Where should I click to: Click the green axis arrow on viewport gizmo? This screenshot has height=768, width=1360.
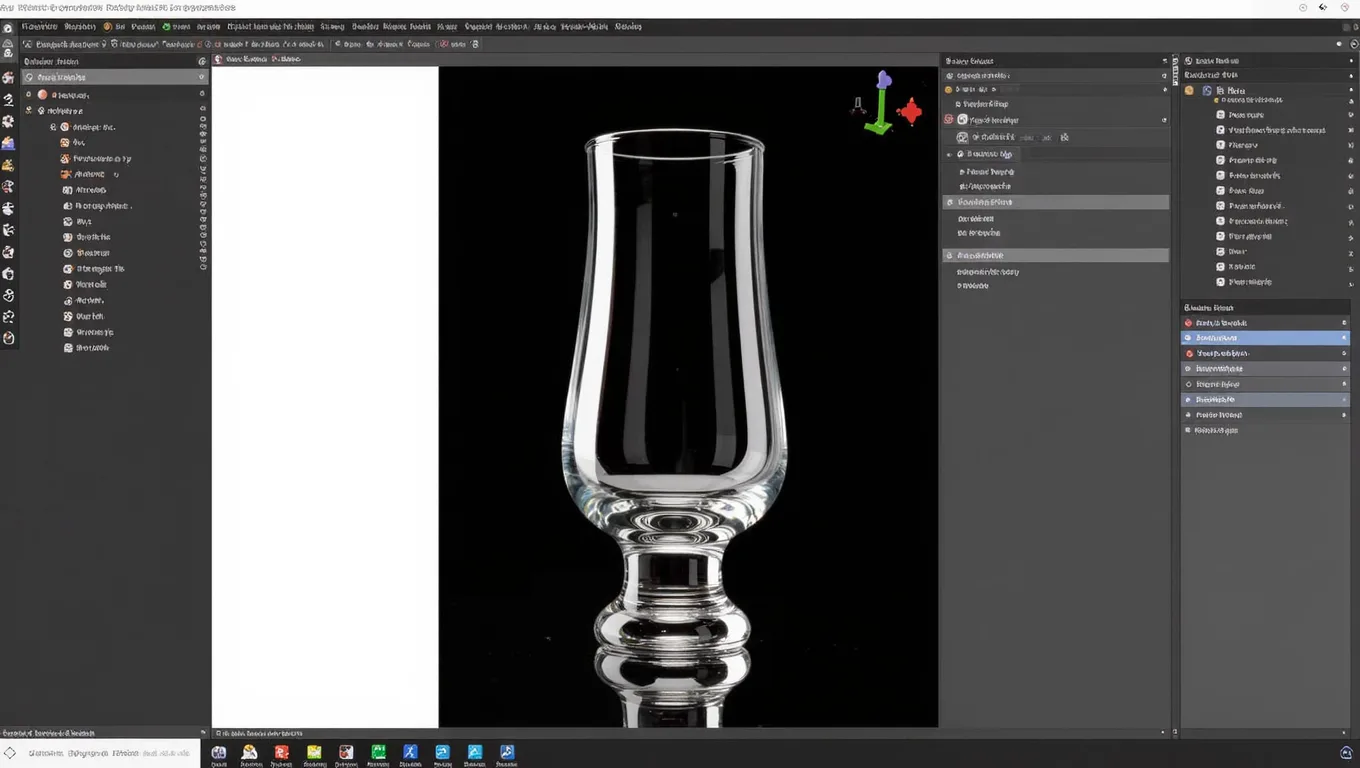(x=879, y=112)
